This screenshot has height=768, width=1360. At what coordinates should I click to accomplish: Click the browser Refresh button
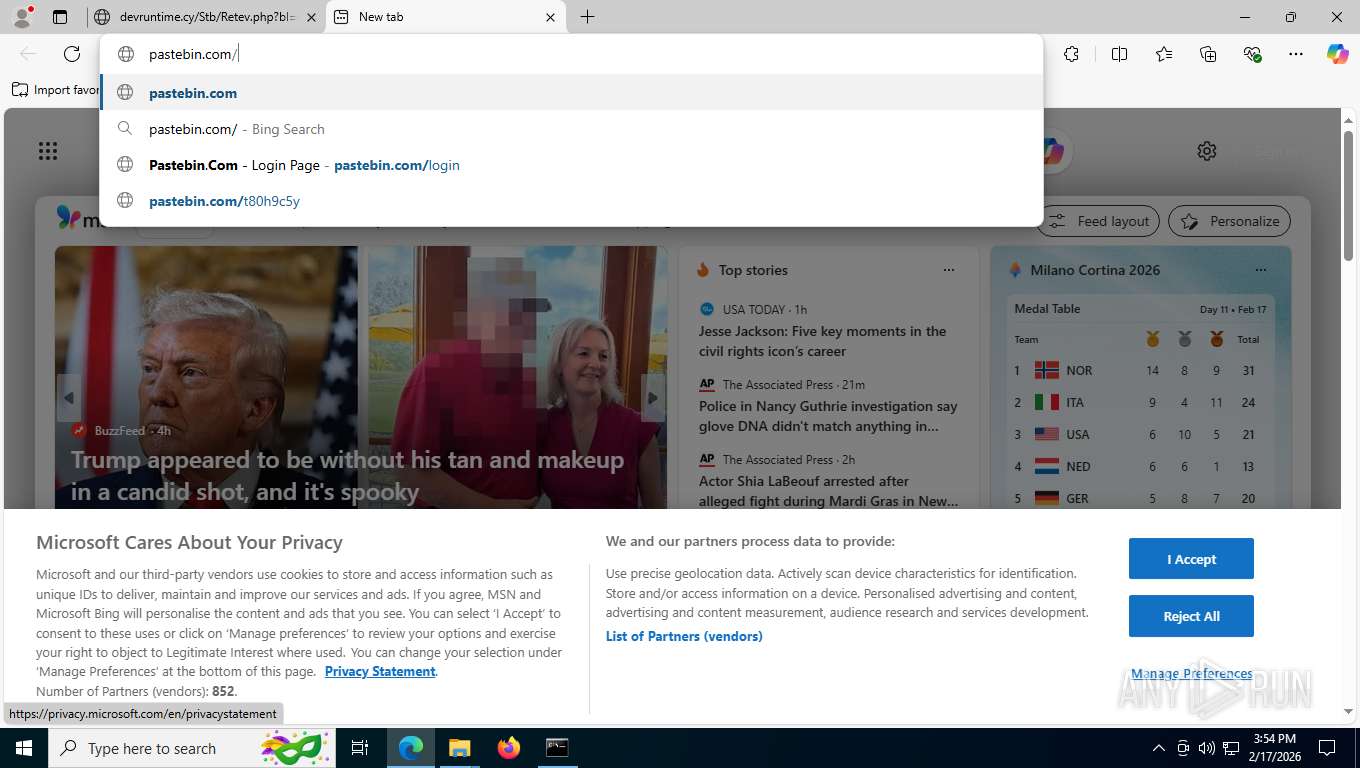[x=72, y=54]
